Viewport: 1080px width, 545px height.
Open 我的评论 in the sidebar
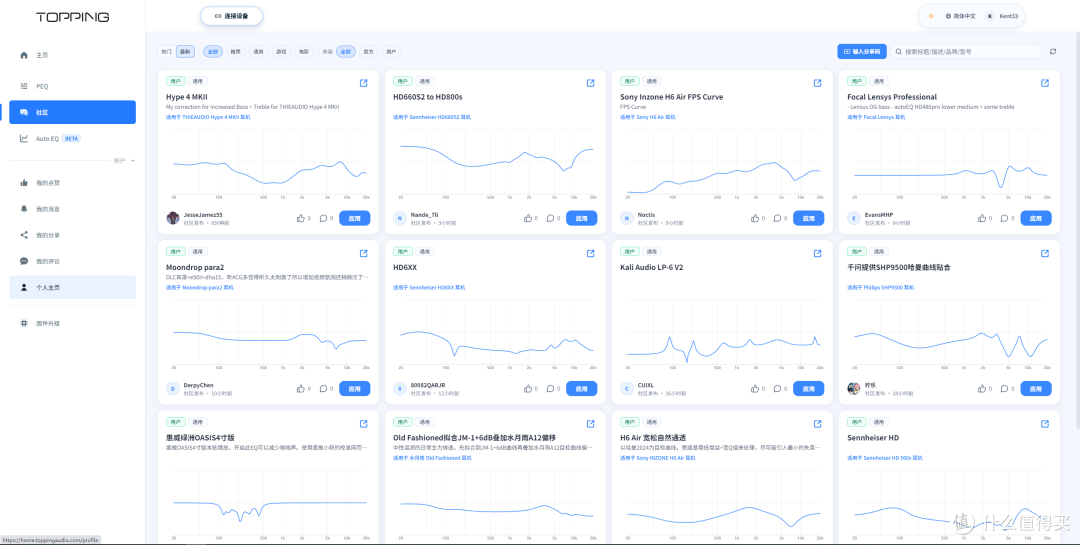(x=72, y=261)
